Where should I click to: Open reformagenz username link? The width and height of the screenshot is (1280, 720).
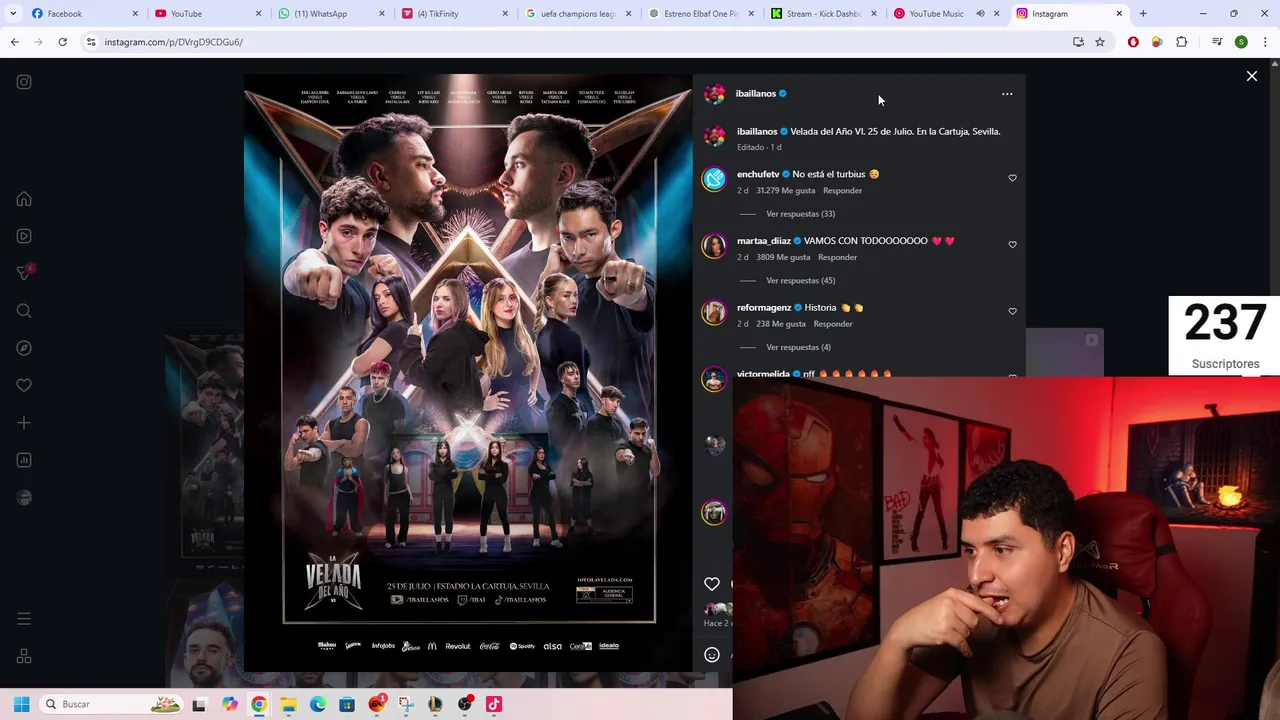[764, 308]
